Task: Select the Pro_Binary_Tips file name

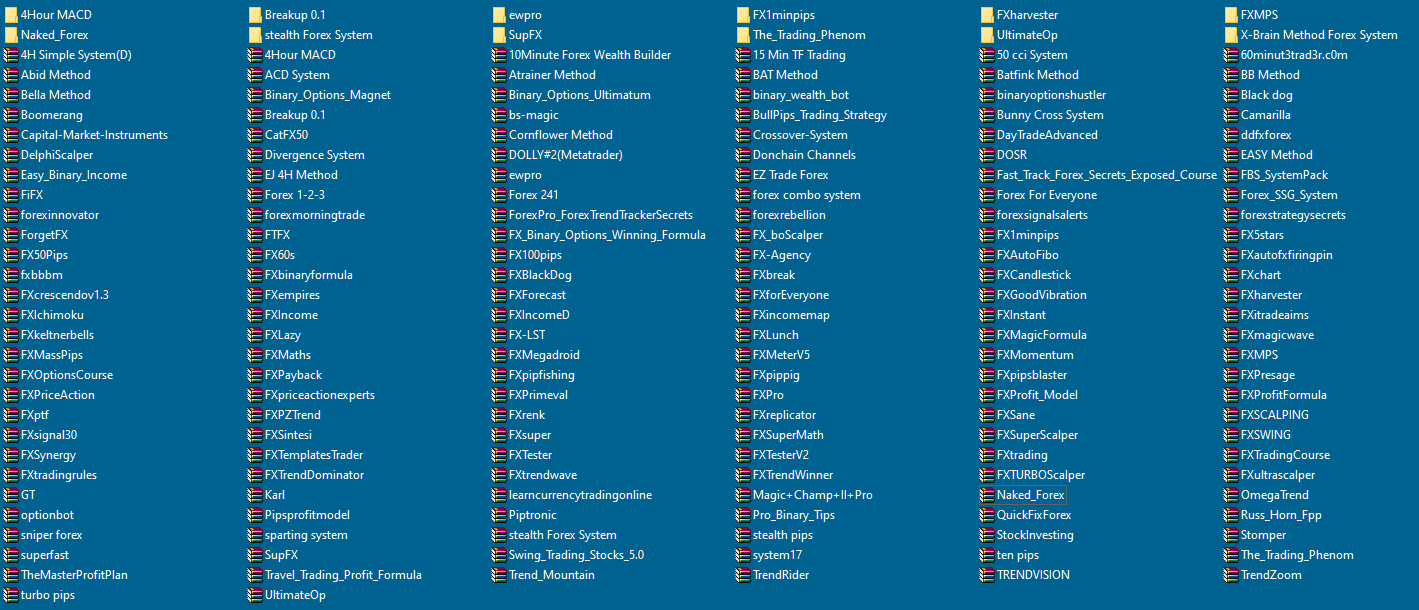Action: [x=794, y=515]
